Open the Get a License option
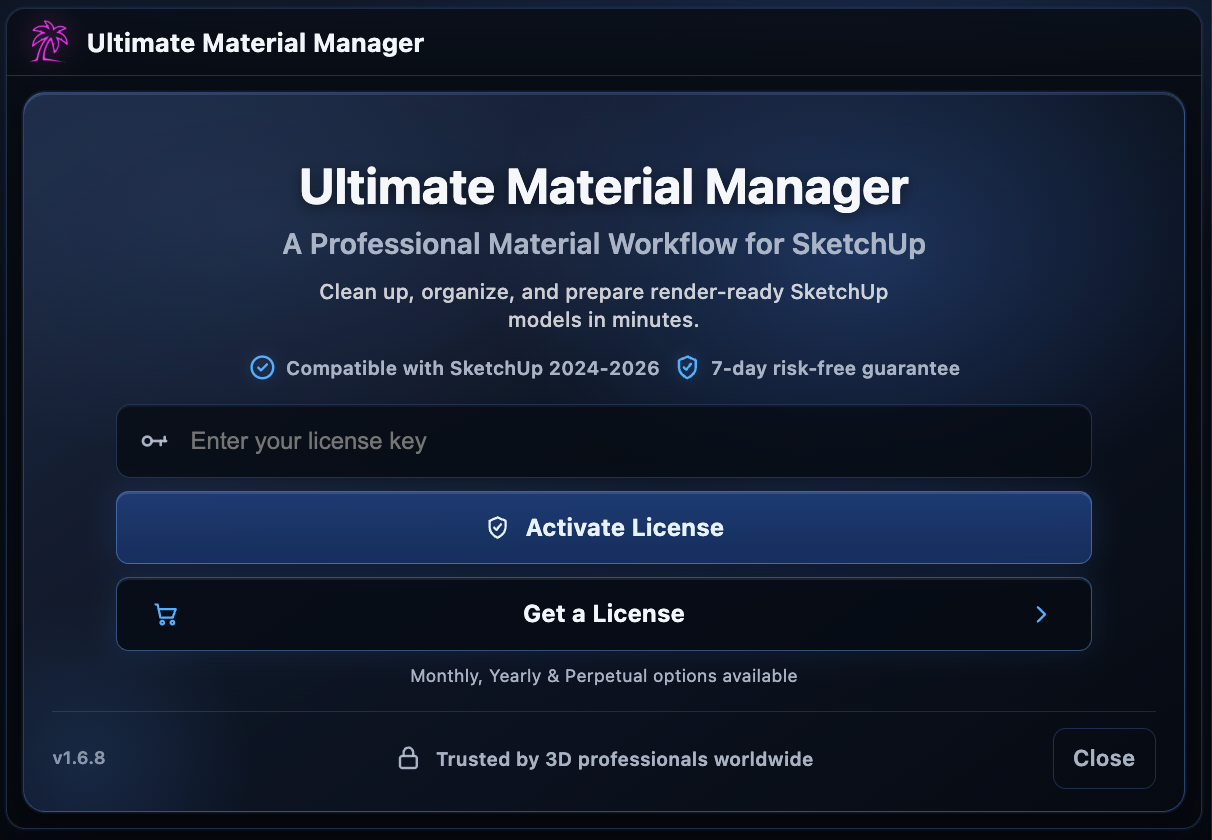Image resolution: width=1212 pixels, height=840 pixels. pyautogui.click(x=603, y=614)
